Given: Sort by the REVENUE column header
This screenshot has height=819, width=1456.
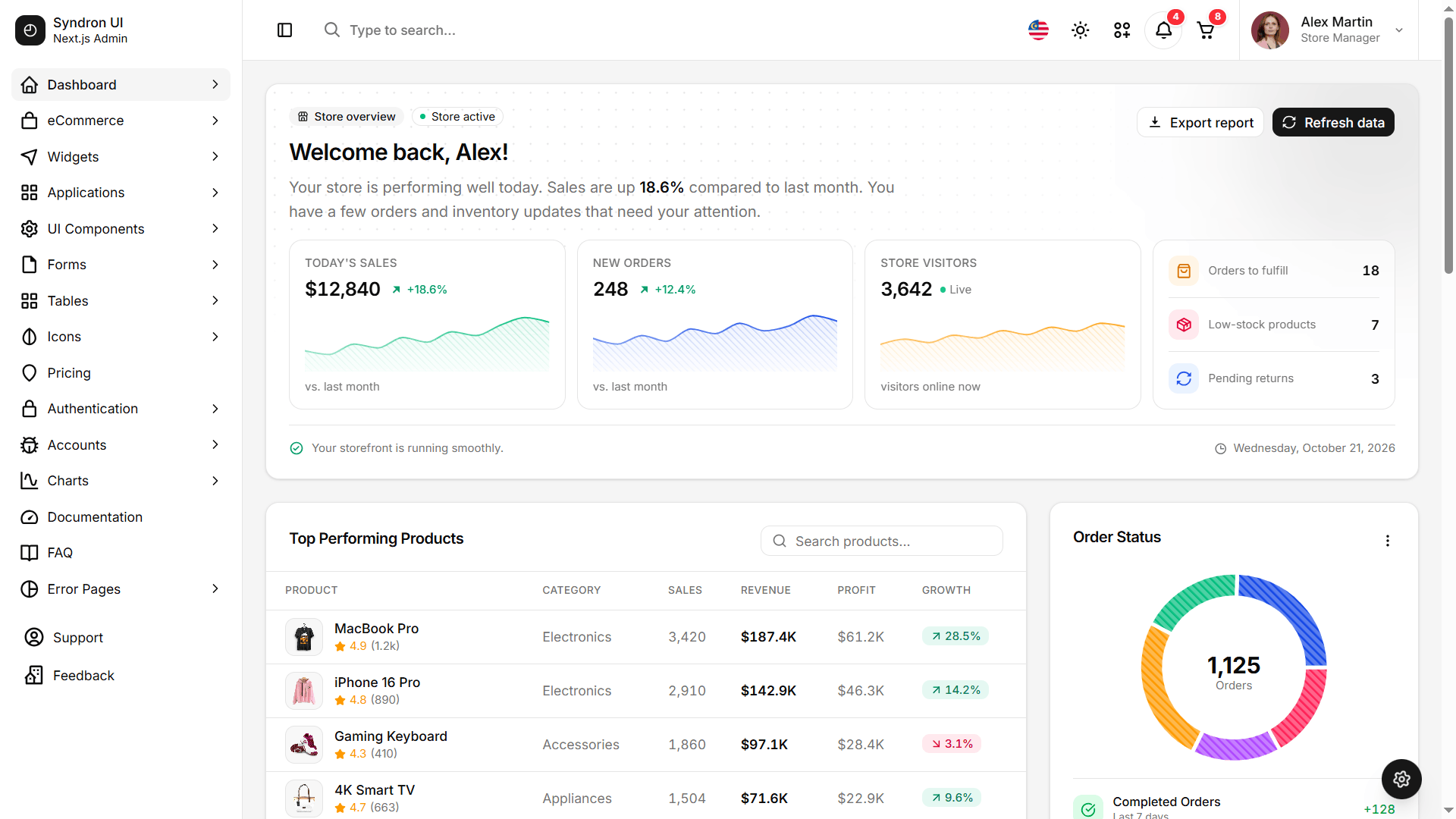Looking at the screenshot, I should coord(765,591).
